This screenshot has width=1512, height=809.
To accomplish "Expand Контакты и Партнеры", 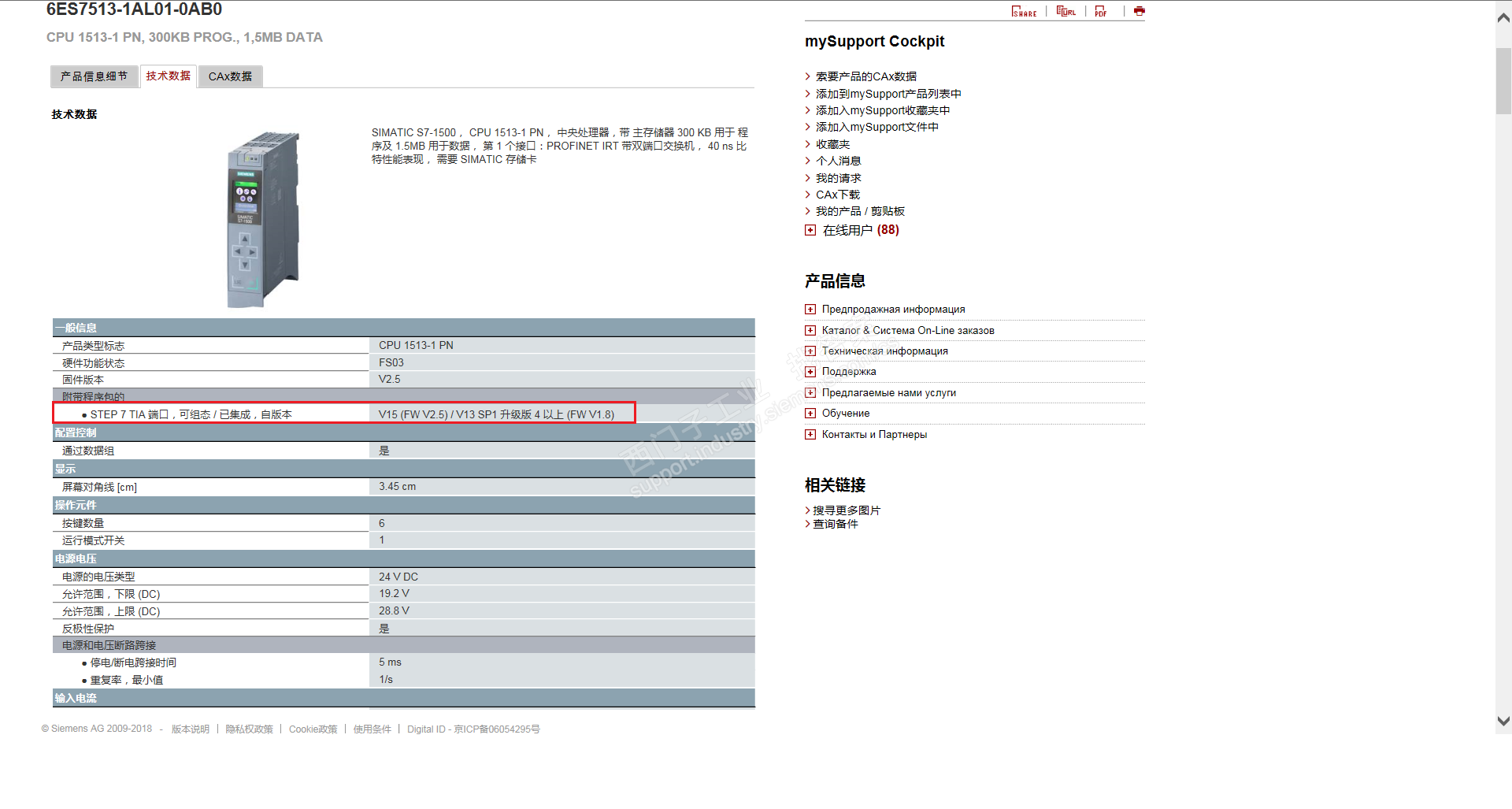I will (810, 435).
